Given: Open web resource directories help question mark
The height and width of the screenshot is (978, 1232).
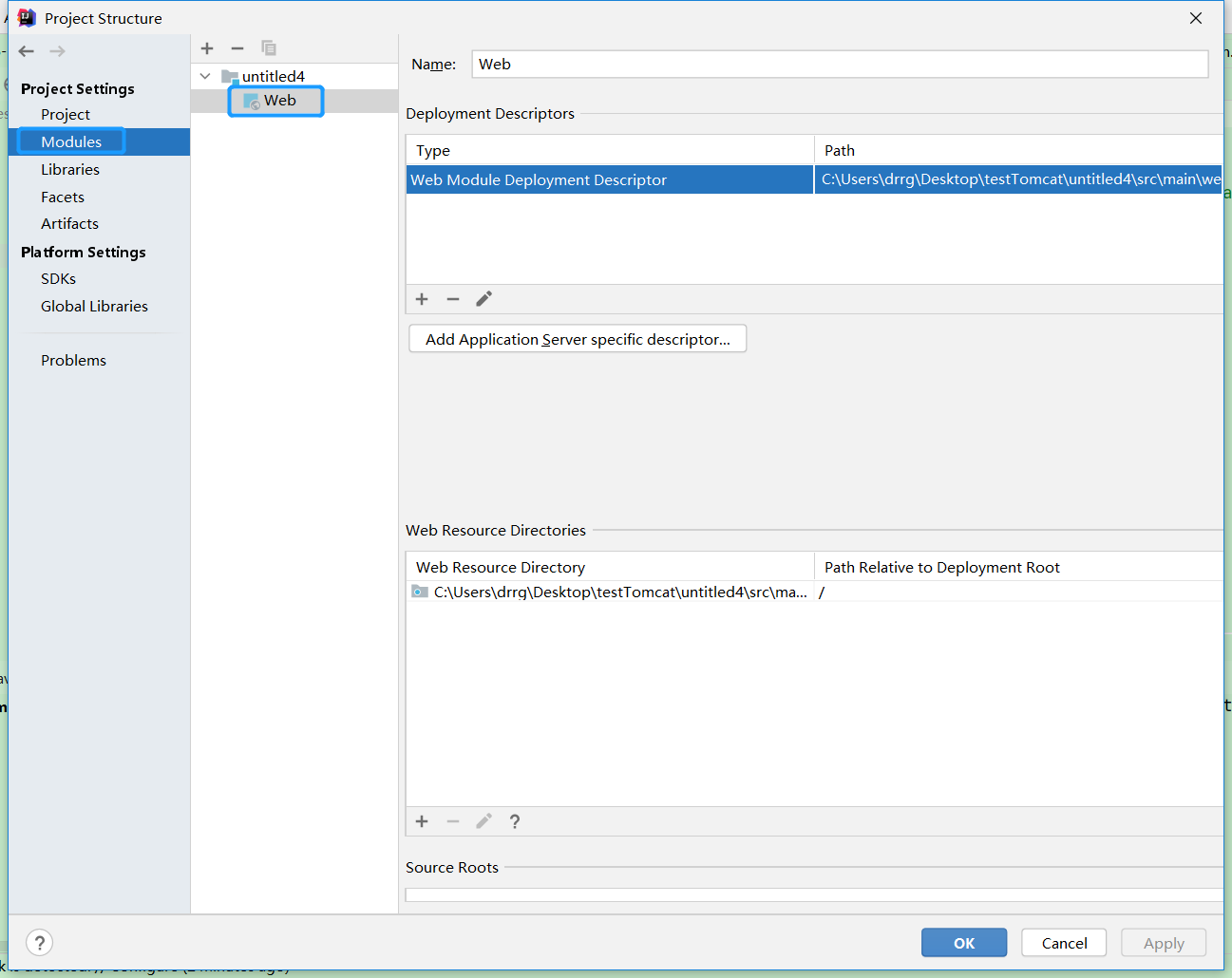Looking at the screenshot, I should 514,821.
